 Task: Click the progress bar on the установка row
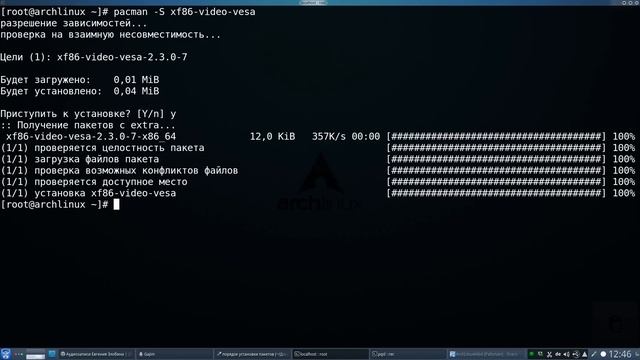coord(496,193)
